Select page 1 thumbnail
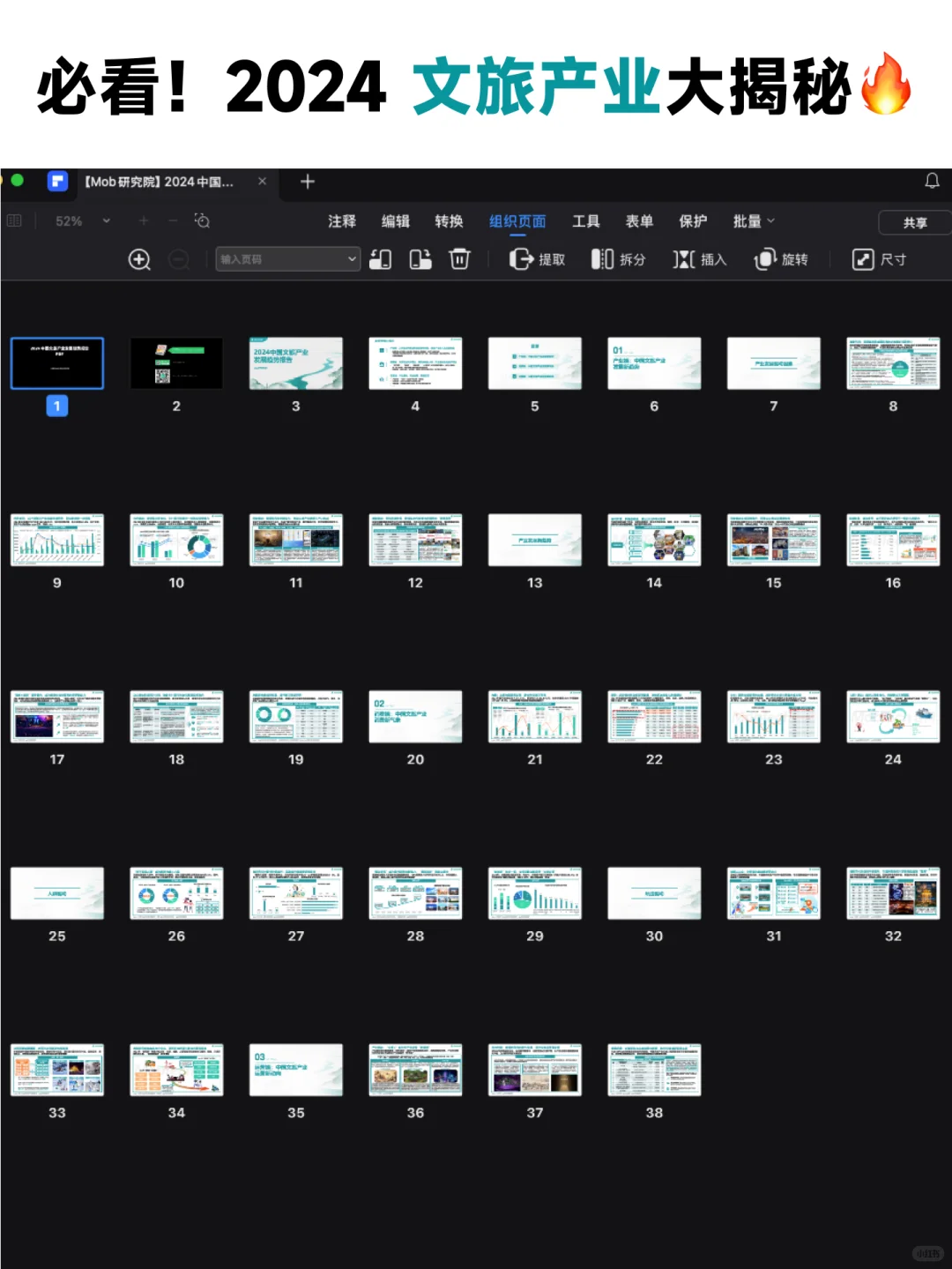 pyautogui.click(x=57, y=362)
